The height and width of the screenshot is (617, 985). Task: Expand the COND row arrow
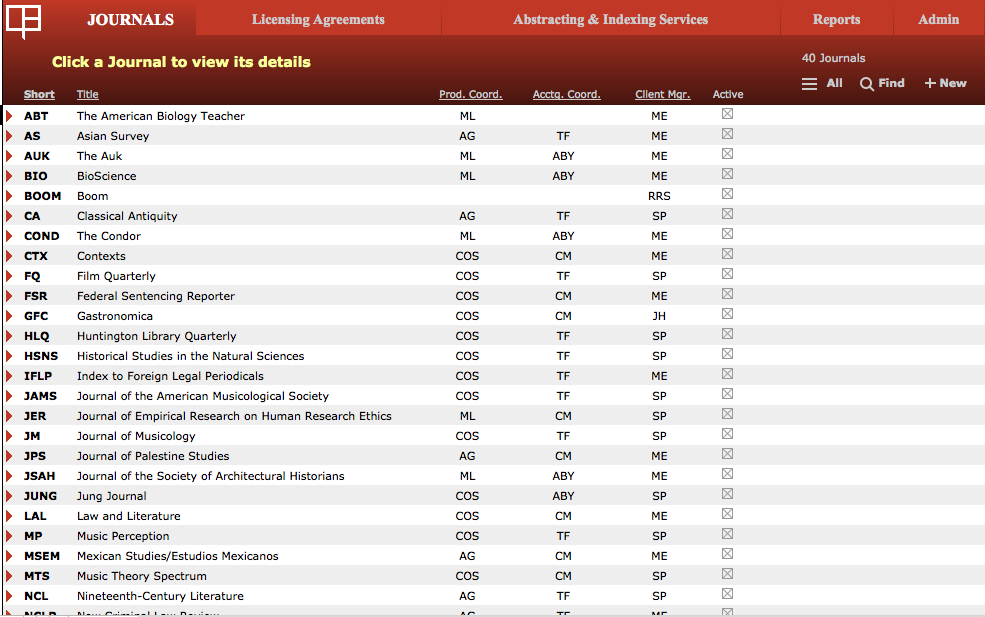pyautogui.click(x=9, y=236)
